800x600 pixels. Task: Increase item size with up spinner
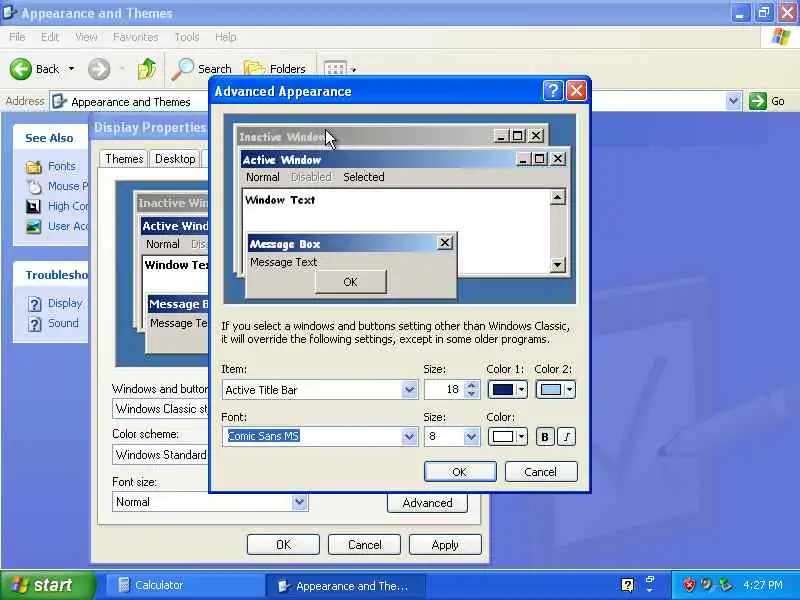coord(472,385)
